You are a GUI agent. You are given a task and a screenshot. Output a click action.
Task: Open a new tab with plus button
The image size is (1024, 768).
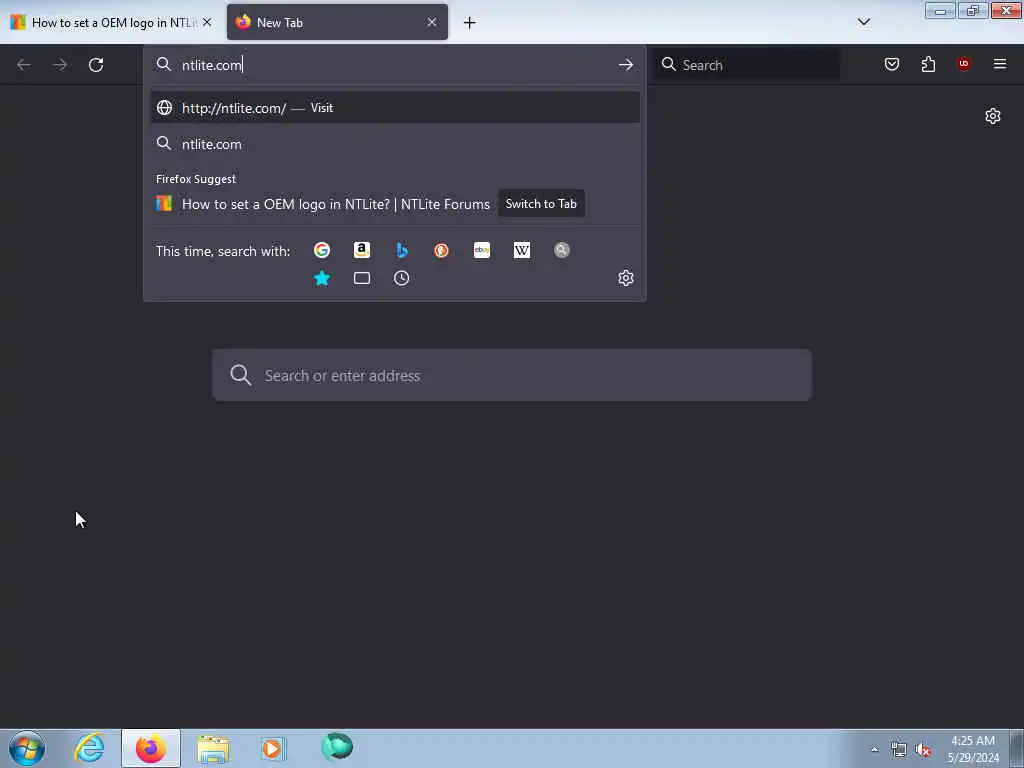tap(470, 23)
